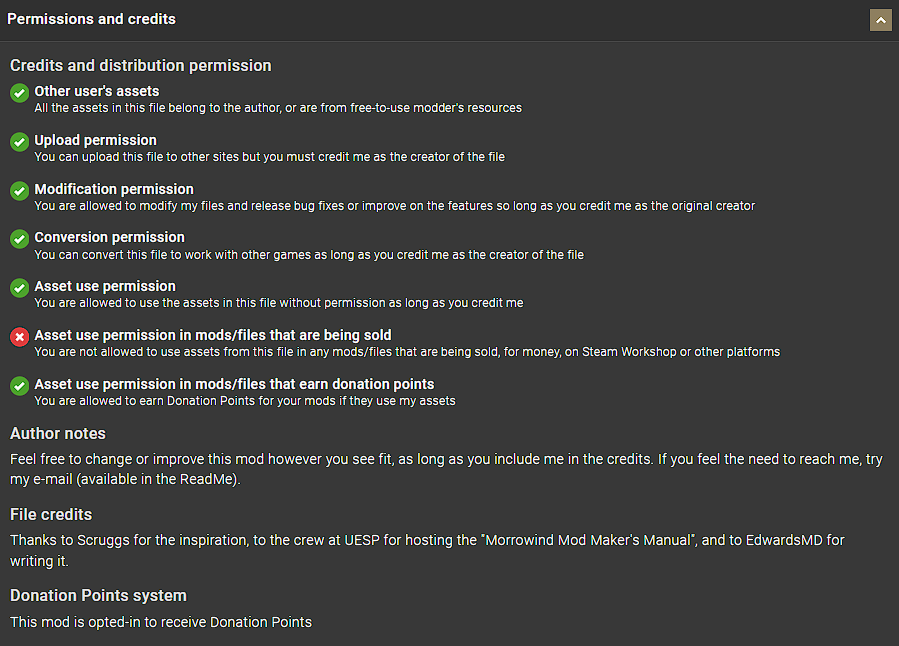
Task: Select the Upload permission heading
Action: pos(96,140)
